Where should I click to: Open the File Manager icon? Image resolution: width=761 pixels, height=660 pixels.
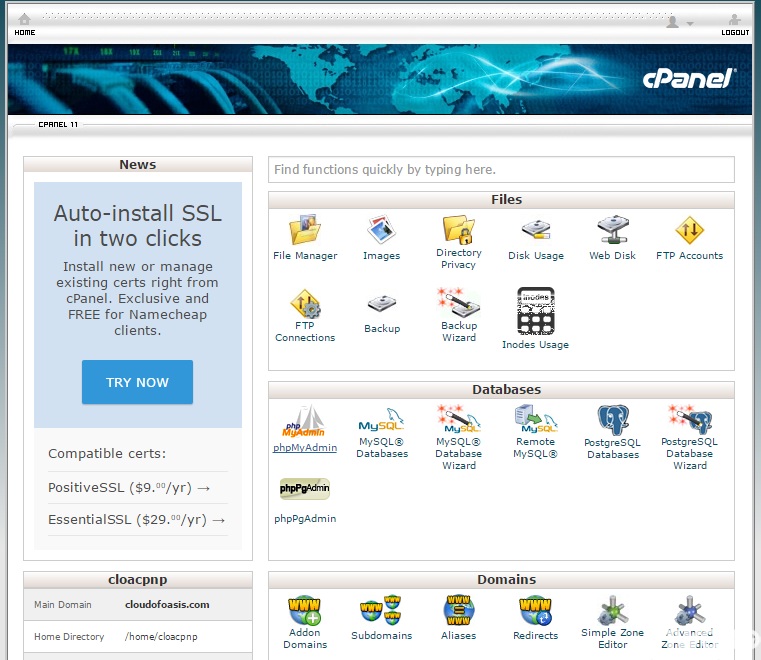pyautogui.click(x=305, y=237)
